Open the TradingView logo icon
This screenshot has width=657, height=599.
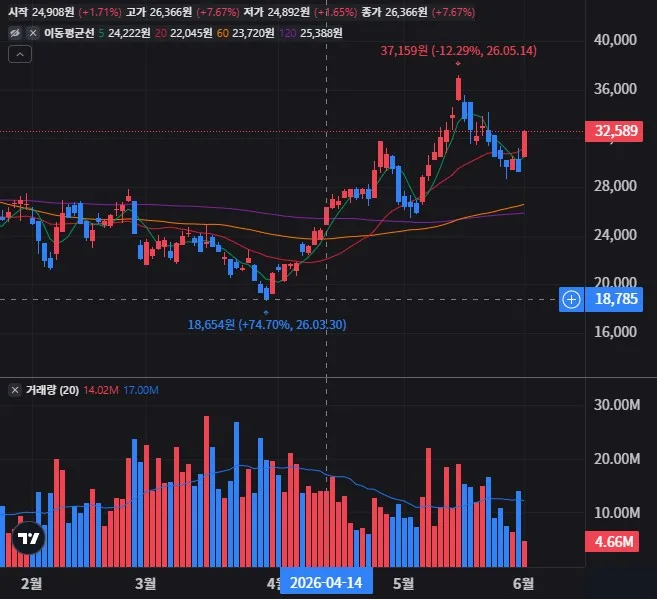click(28, 538)
